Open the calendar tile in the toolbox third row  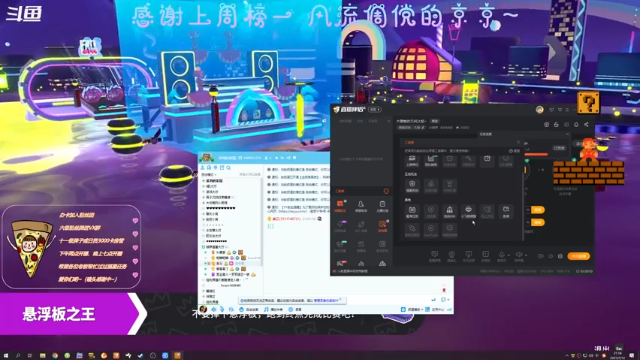tap(412, 211)
